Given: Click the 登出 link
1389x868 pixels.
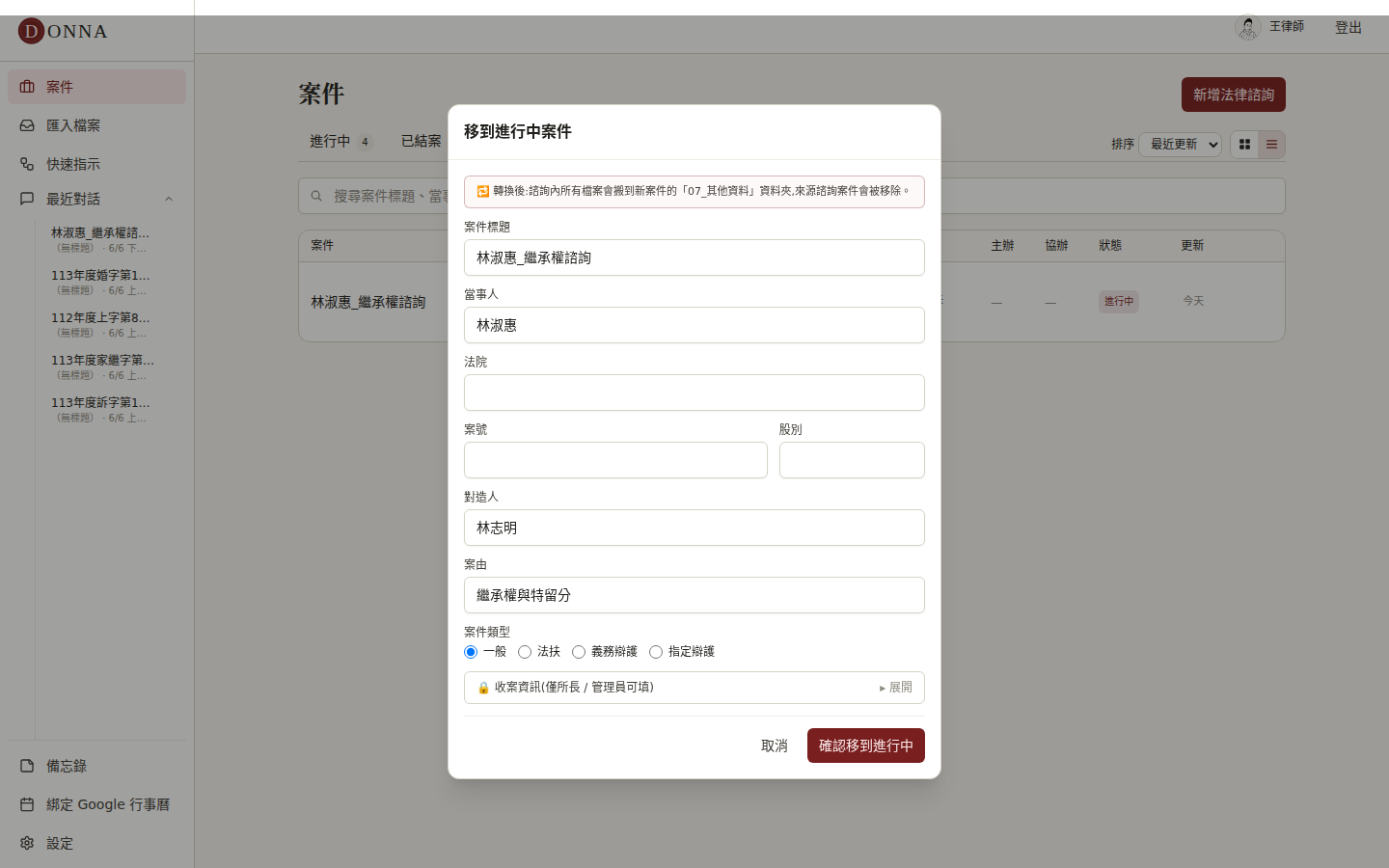Looking at the screenshot, I should (1348, 27).
